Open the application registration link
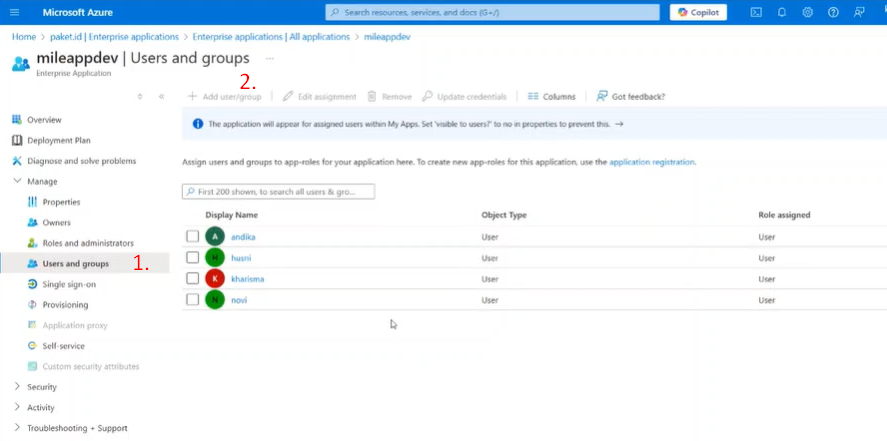Image resolution: width=887 pixels, height=441 pixels. pyautogui.click(x=652, y=162)
